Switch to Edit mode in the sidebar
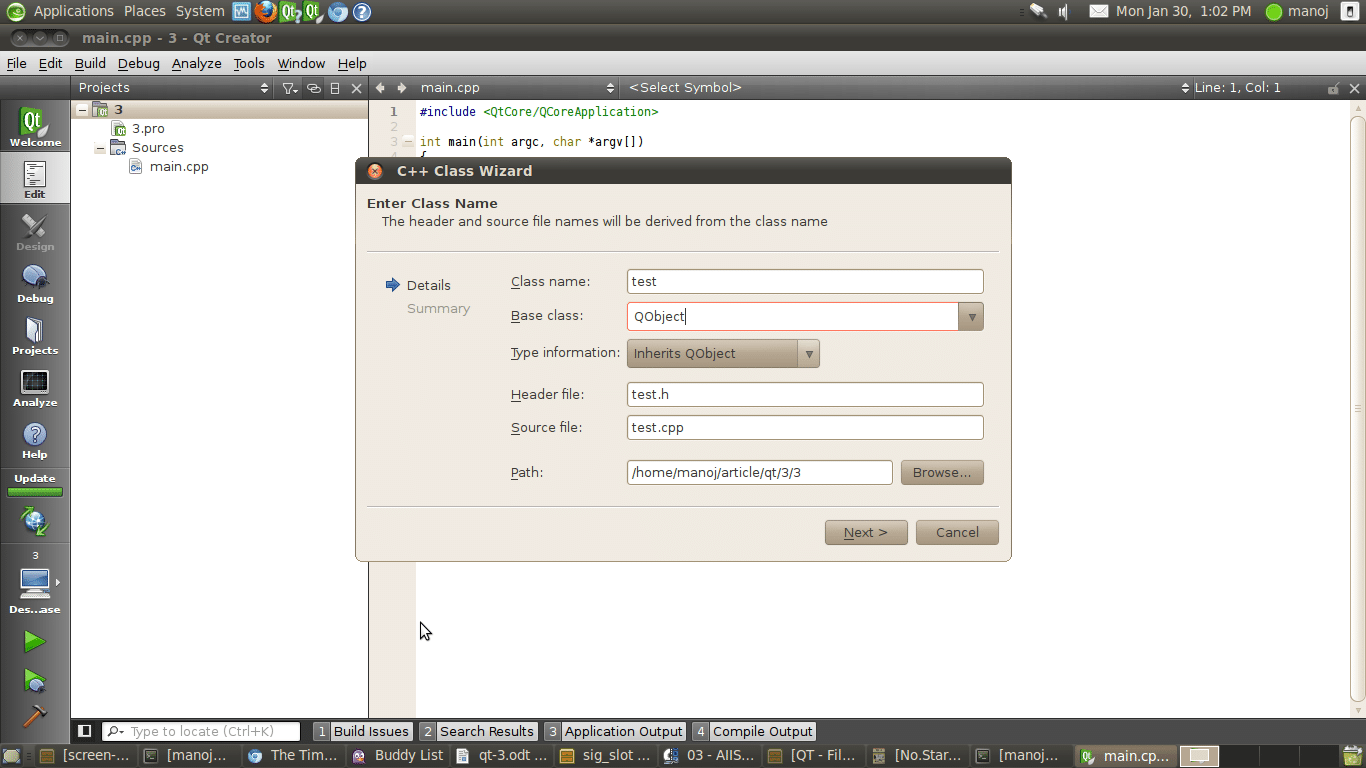Image resolution: width=1366 pixels, height=768 pixels. click(34, 179)
